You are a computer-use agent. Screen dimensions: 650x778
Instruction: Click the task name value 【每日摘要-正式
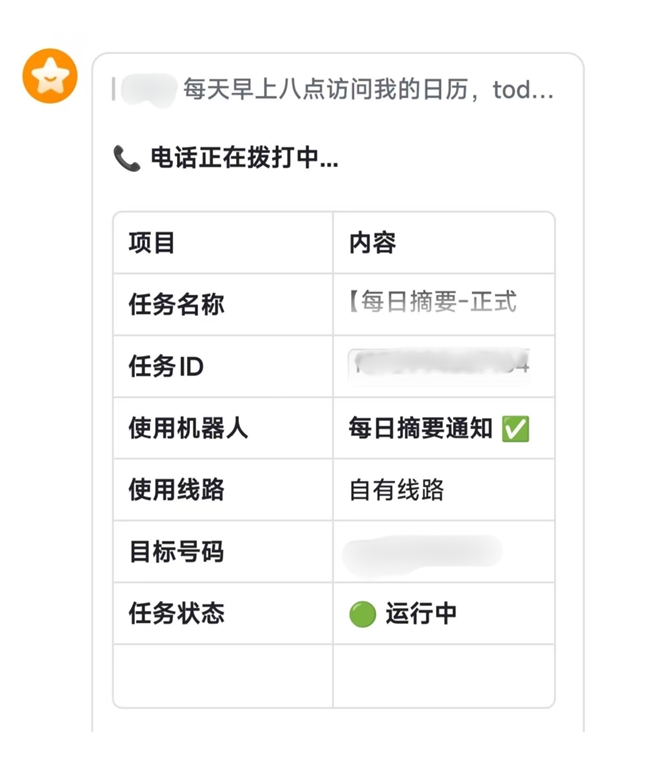pos(432,302)
